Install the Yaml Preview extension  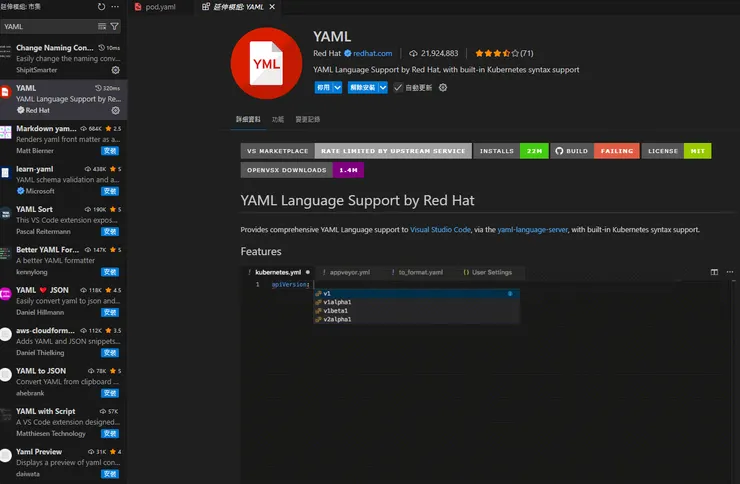[x=110, y=474]
